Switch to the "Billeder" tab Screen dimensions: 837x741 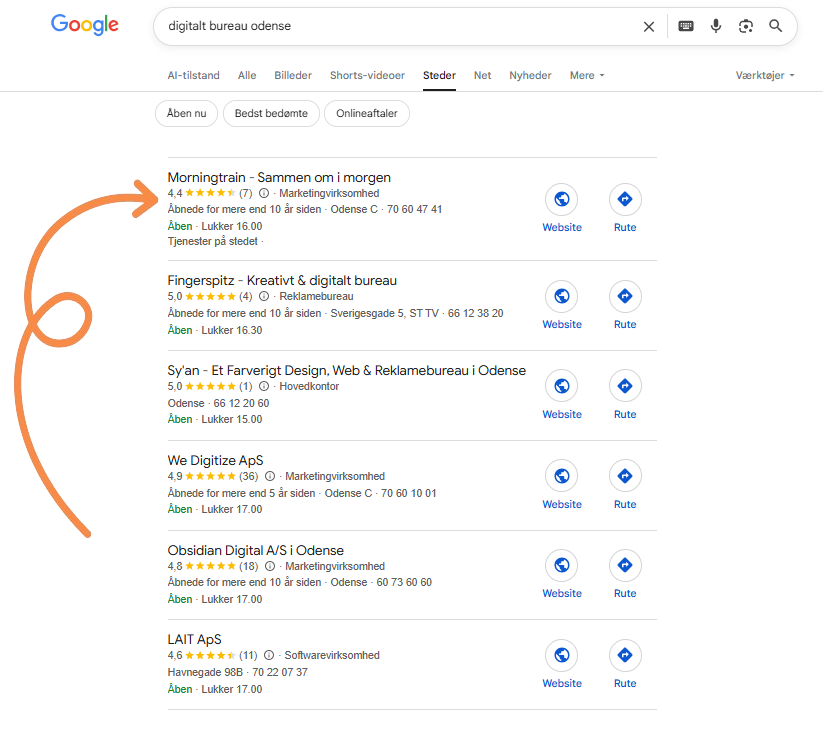point(293,76)
